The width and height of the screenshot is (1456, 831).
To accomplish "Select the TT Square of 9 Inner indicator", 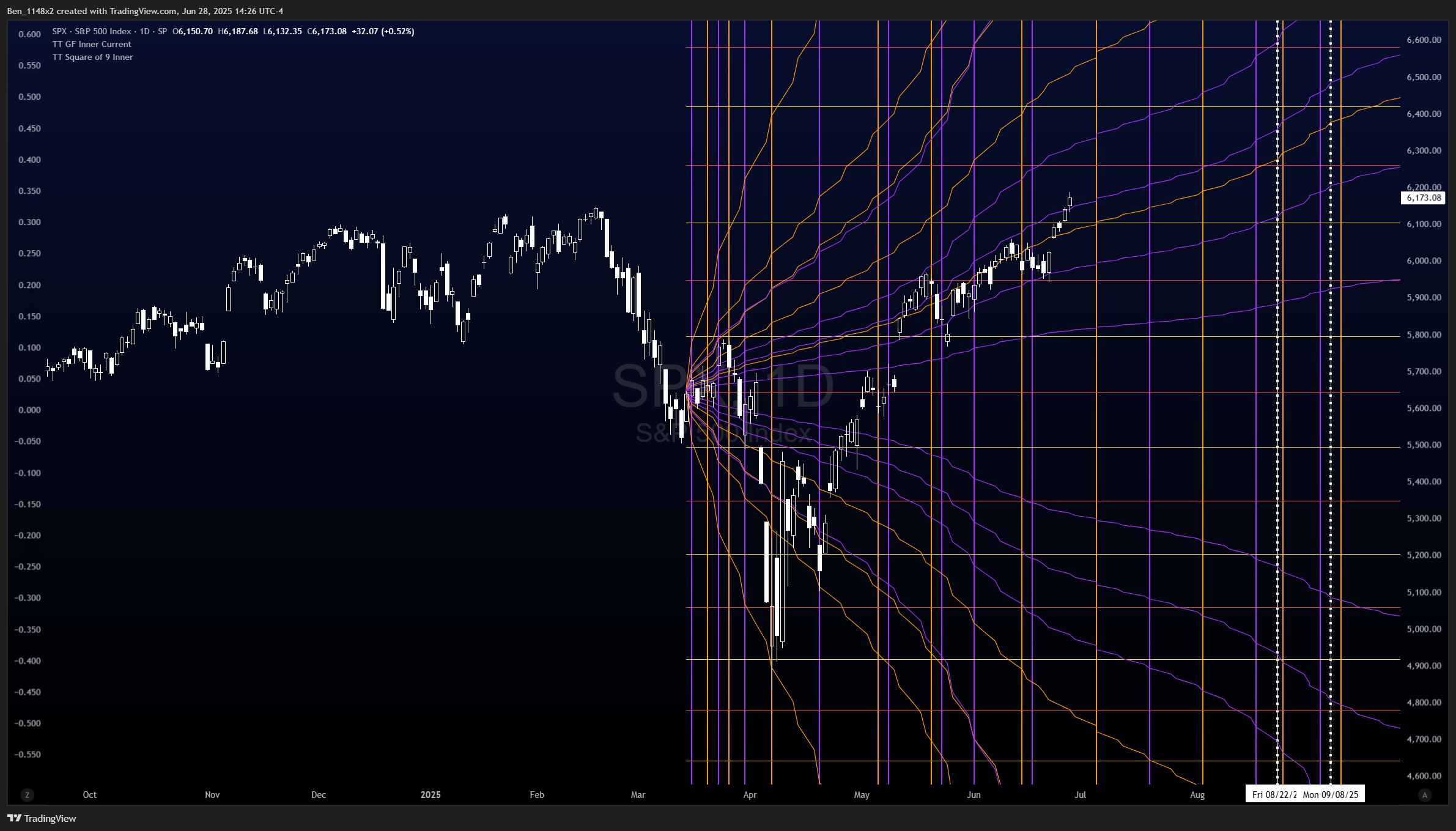I will (x=92, y=57).
